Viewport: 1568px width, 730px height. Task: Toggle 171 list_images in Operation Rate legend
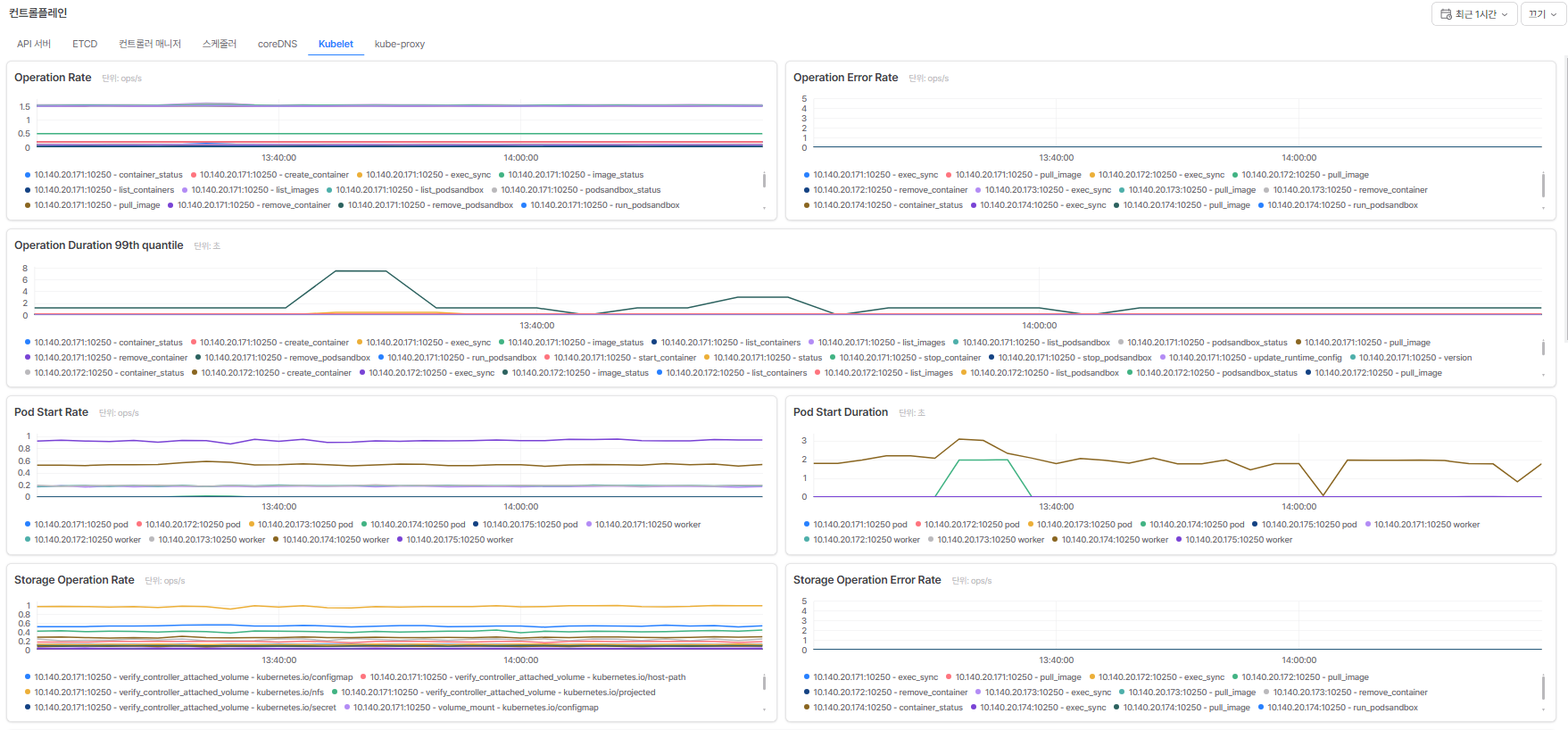[251, 190]
